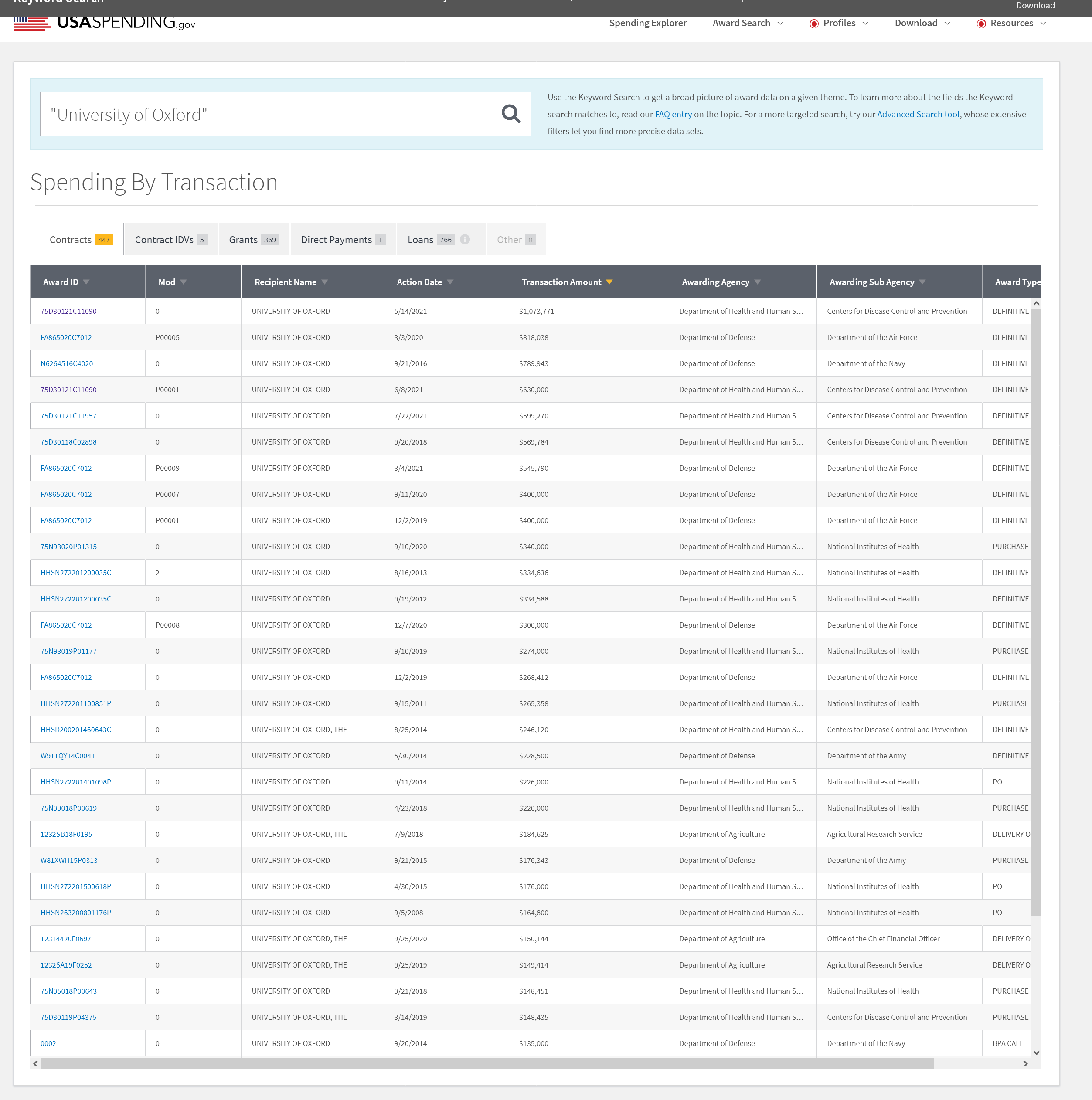Sort by Recipient Name arrow
This screenshot has width=1092, height=1100.
(x=325, y=282)
